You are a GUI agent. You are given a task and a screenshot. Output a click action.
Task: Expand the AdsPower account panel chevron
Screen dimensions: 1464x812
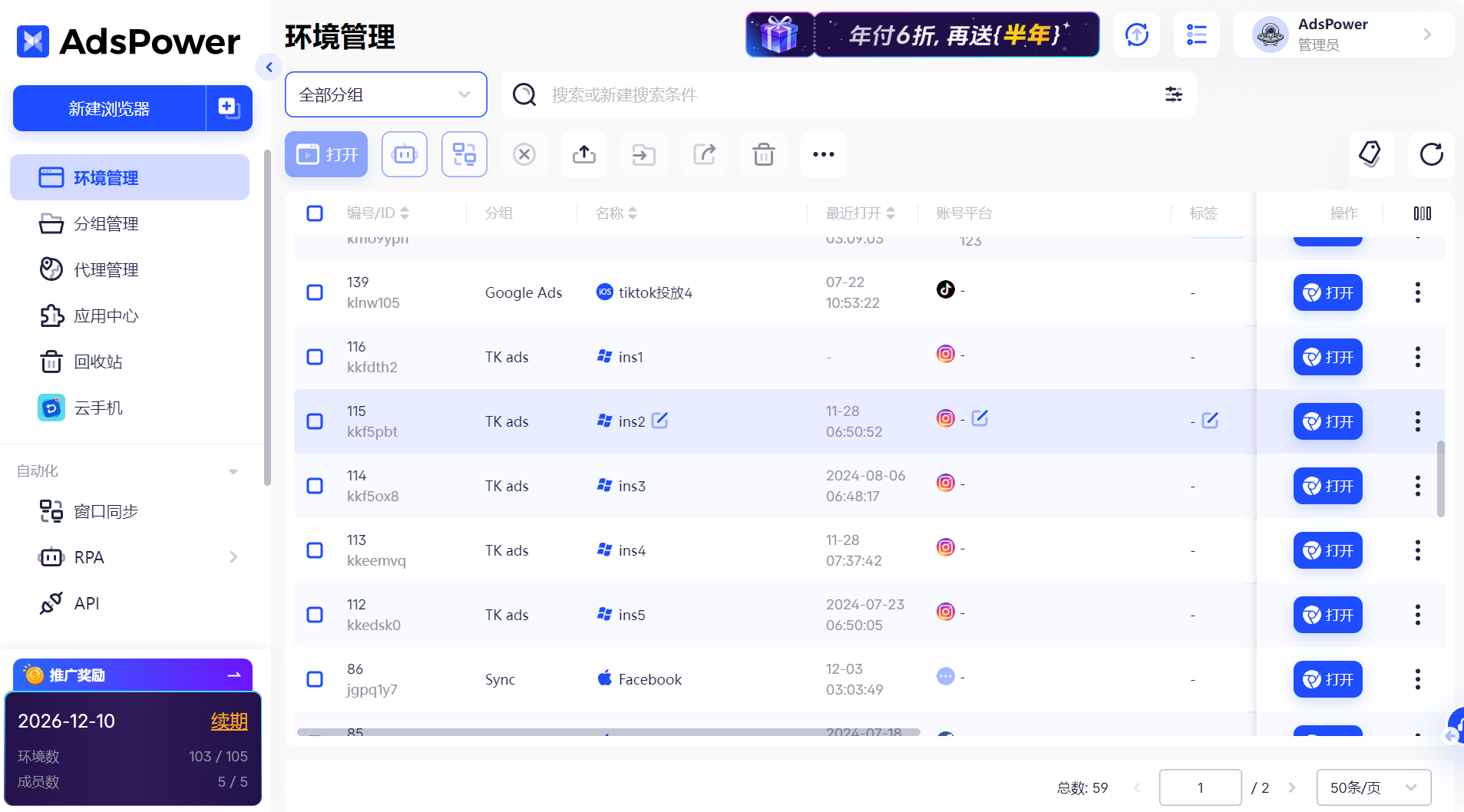coord(1427,34)
